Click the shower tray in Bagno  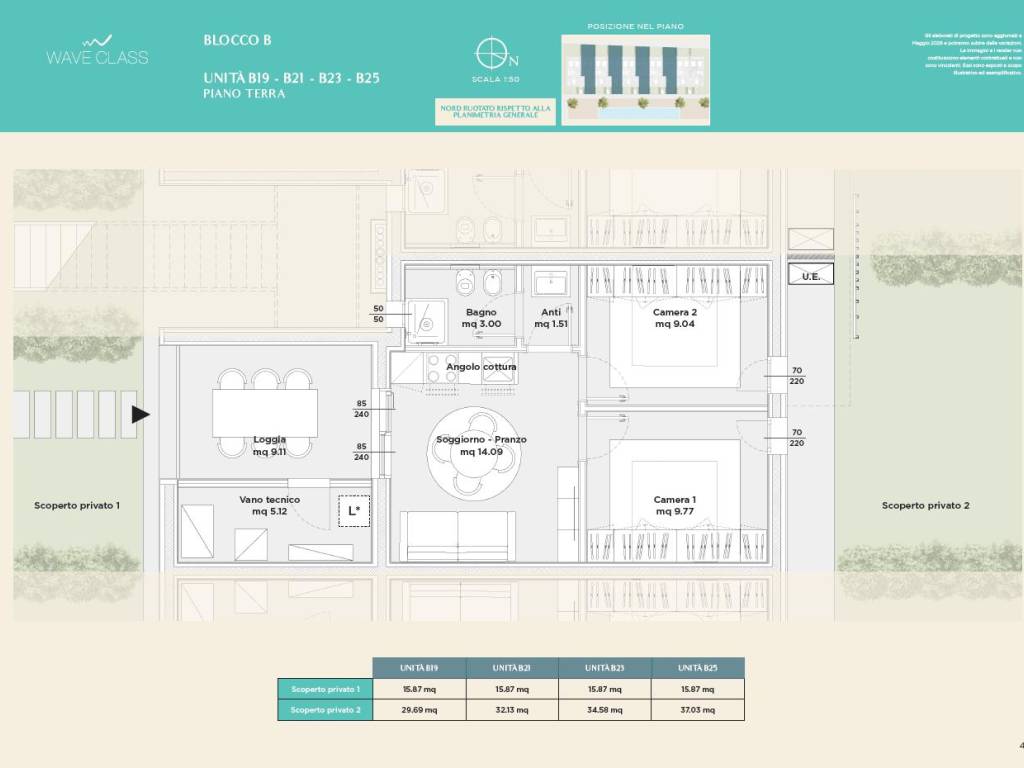(x=426, y=321)
